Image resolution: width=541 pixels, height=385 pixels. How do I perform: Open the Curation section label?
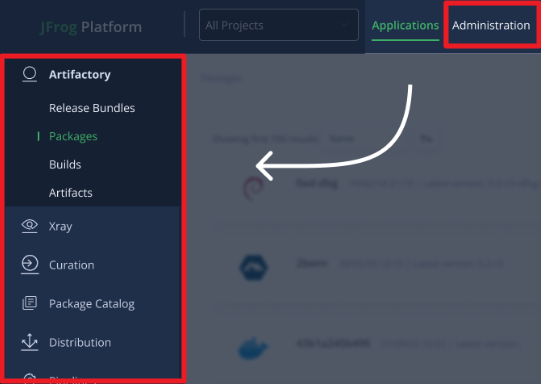pyautogui.click(x=71, y=265)
